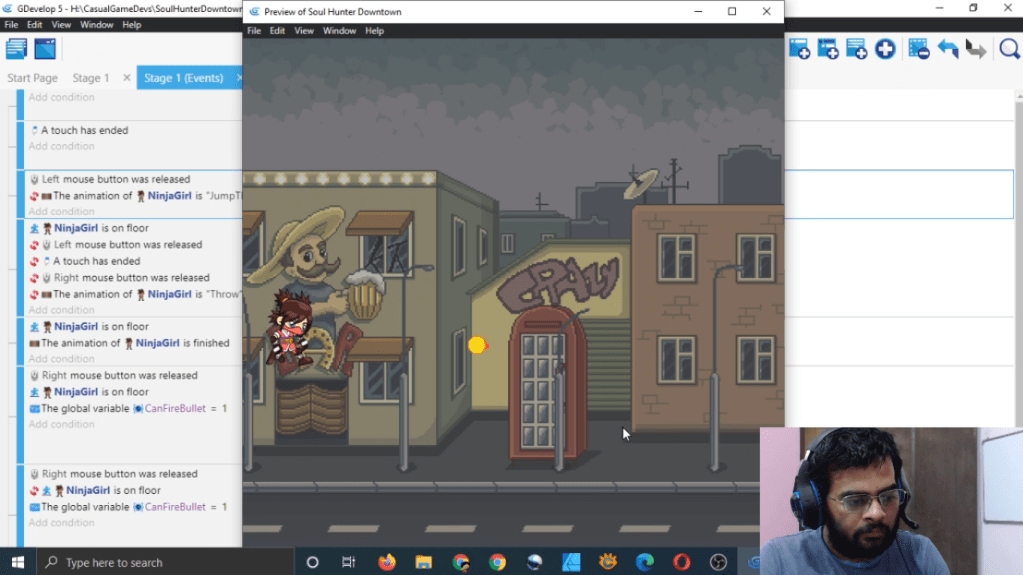The image size is (1023, 575).
Task: Open Task View on the taskbar
Action: (x=348, y=562)
